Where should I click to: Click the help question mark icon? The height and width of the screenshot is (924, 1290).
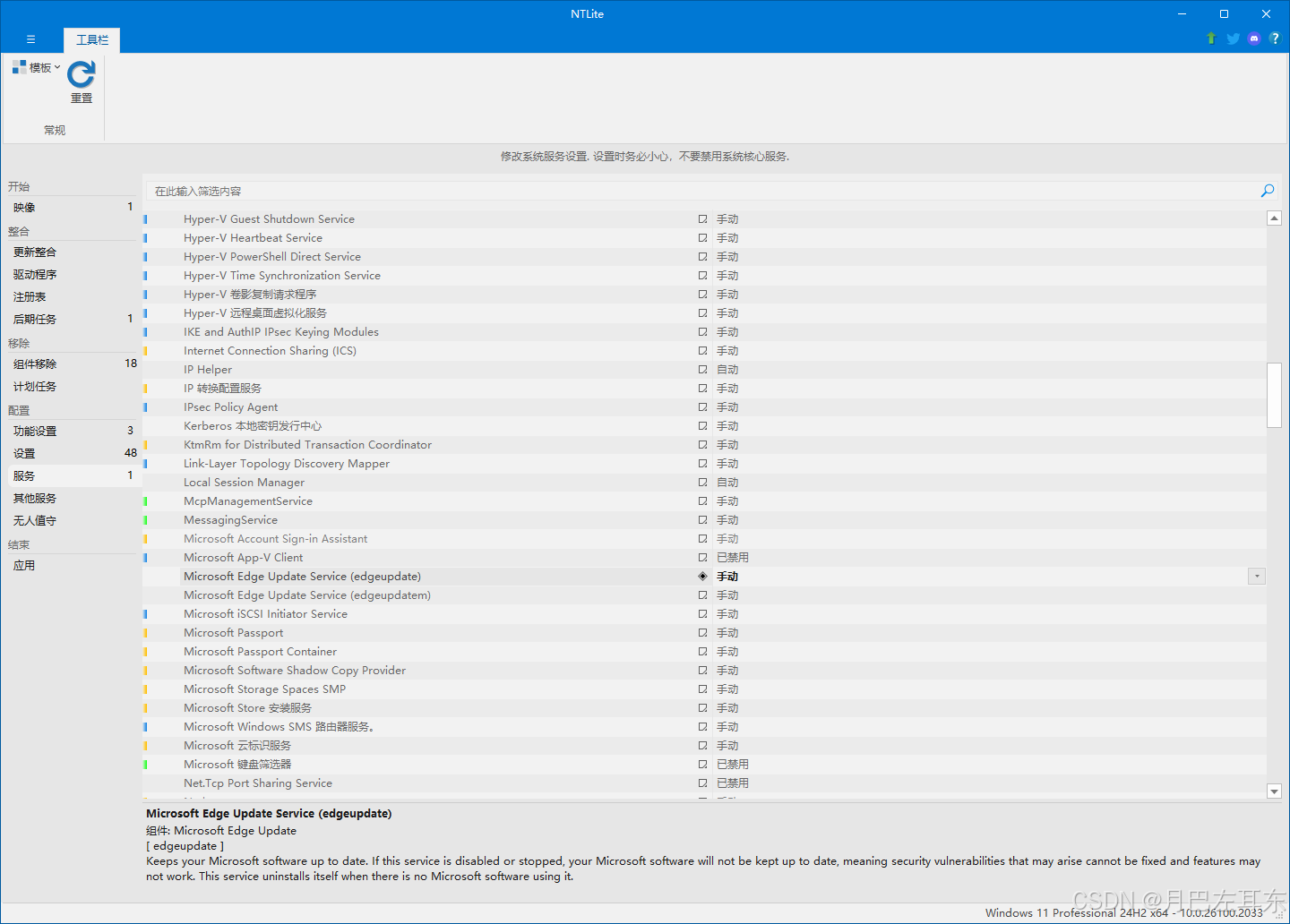pyautogui.click(x=1275, y=38)
